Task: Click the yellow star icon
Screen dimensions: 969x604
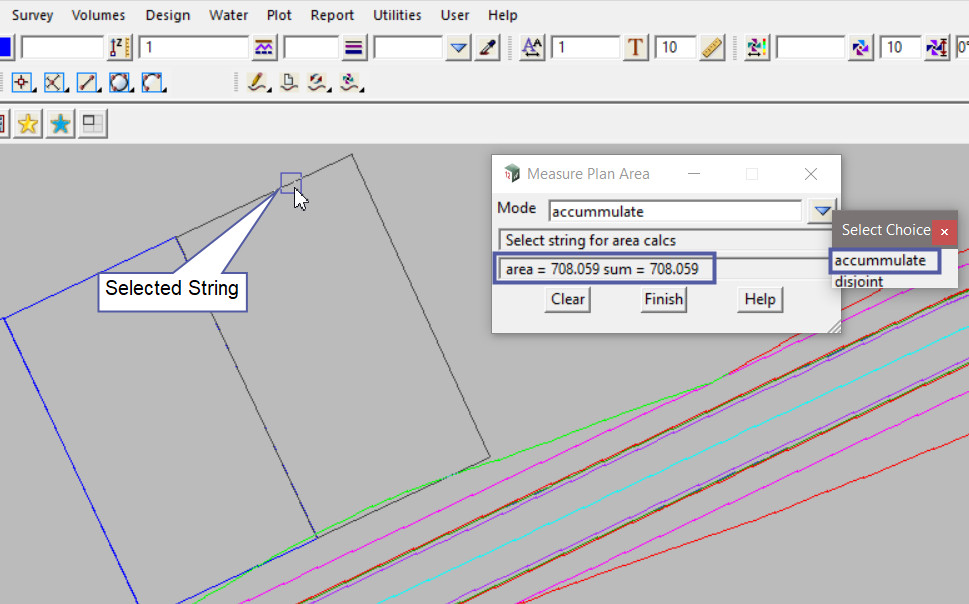Action: pyautogui.click(x=28, y=124)
